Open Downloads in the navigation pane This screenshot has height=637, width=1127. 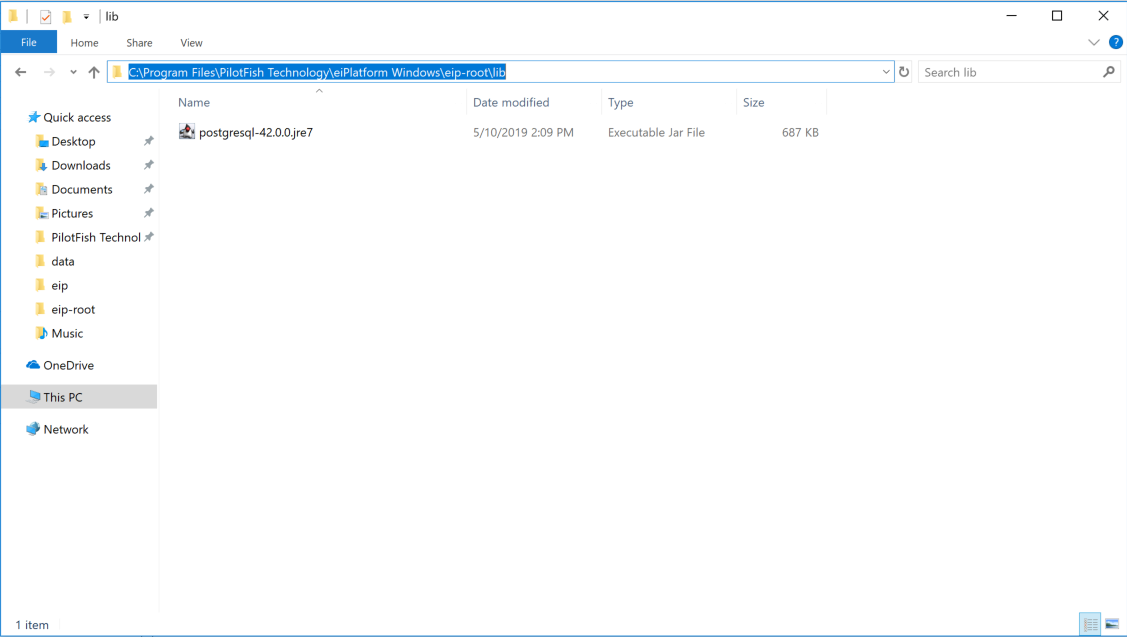point(80,165)
